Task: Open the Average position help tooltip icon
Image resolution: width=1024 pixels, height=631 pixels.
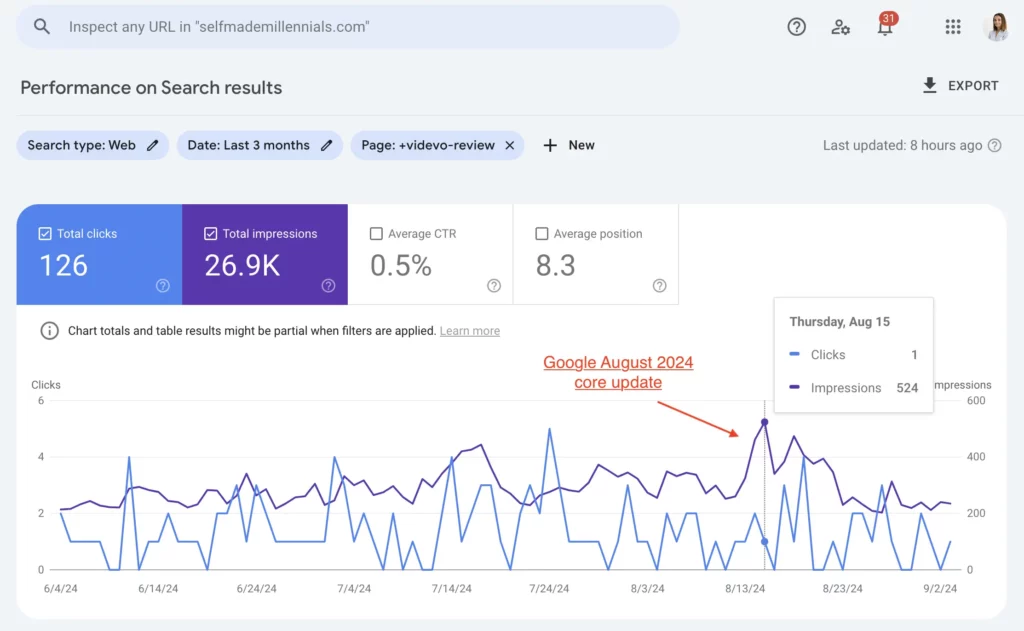Action: (658, 285)
